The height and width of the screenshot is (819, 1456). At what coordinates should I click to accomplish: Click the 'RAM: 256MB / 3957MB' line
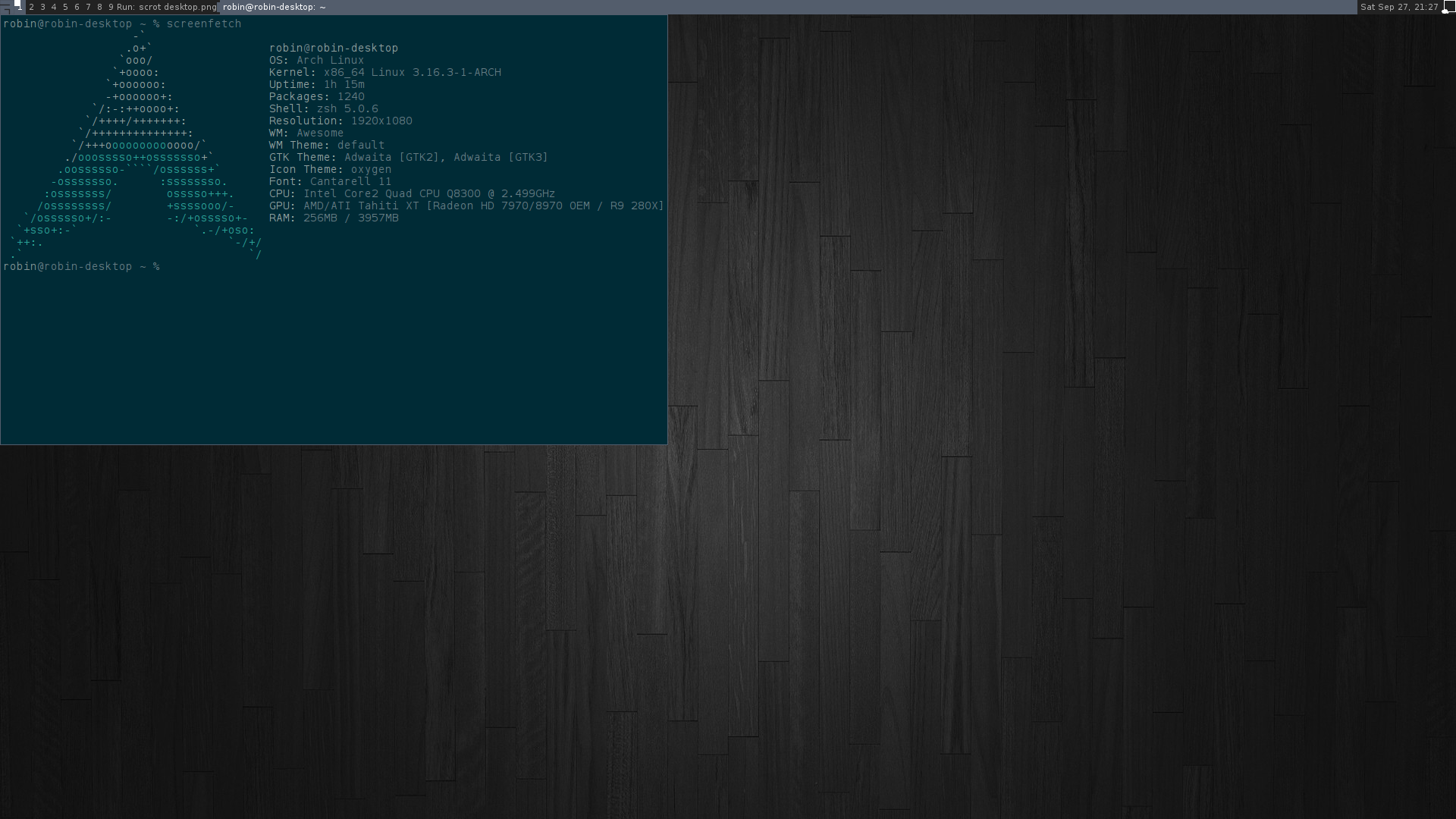(334, 218)
